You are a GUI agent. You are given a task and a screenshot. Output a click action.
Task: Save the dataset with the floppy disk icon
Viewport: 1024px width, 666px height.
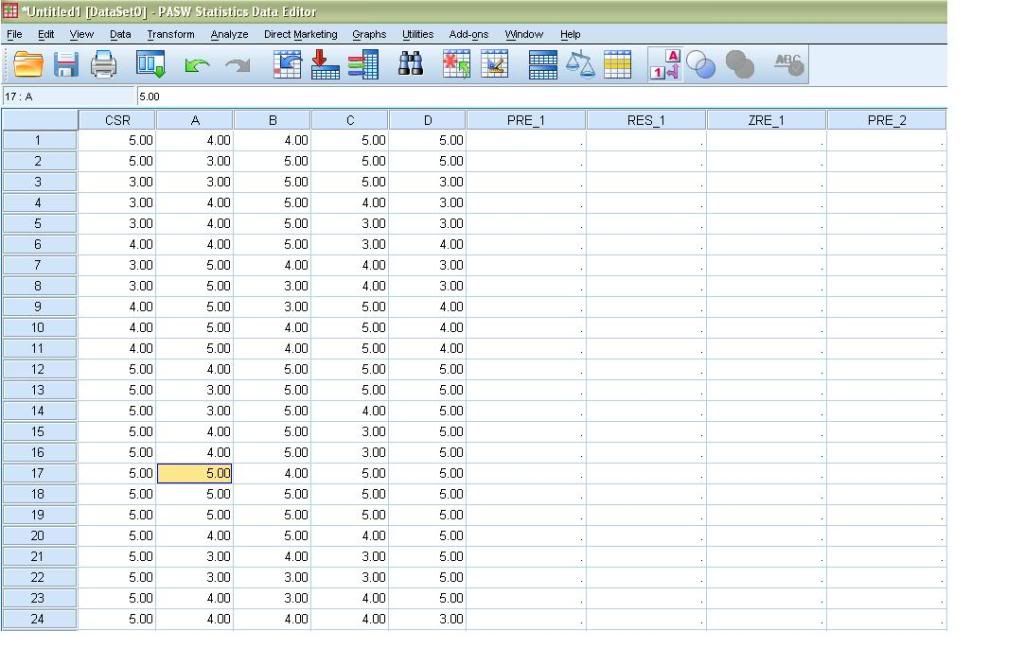[x=66, y=65]
